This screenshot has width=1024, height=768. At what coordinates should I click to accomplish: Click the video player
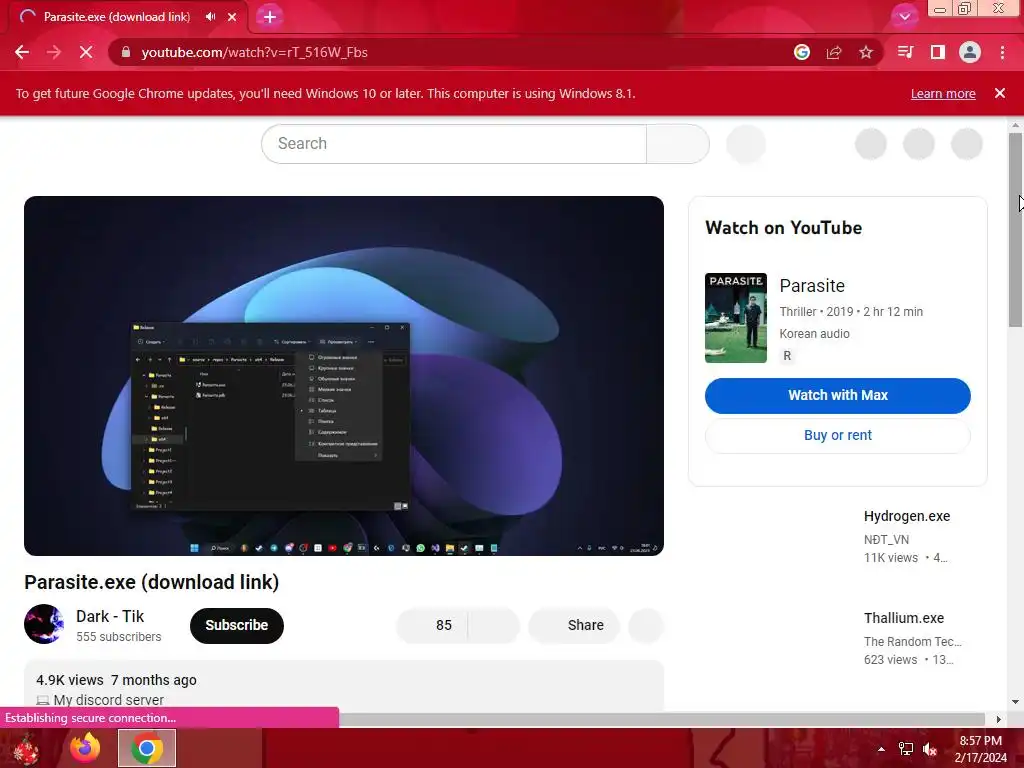(x=344, y=376)
